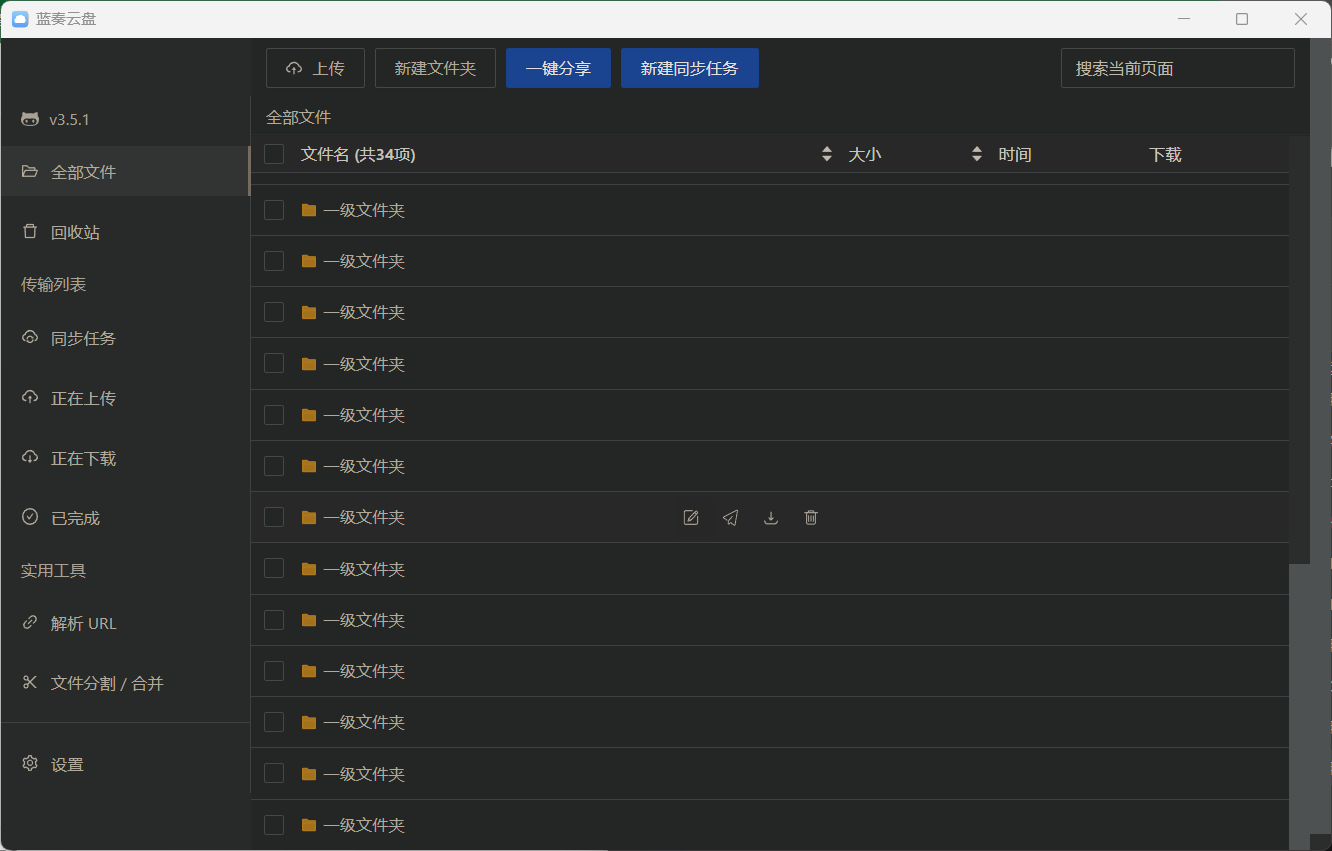
Task: Tick the select-all checkbox beside 文件名
Action: pos(274,154)
